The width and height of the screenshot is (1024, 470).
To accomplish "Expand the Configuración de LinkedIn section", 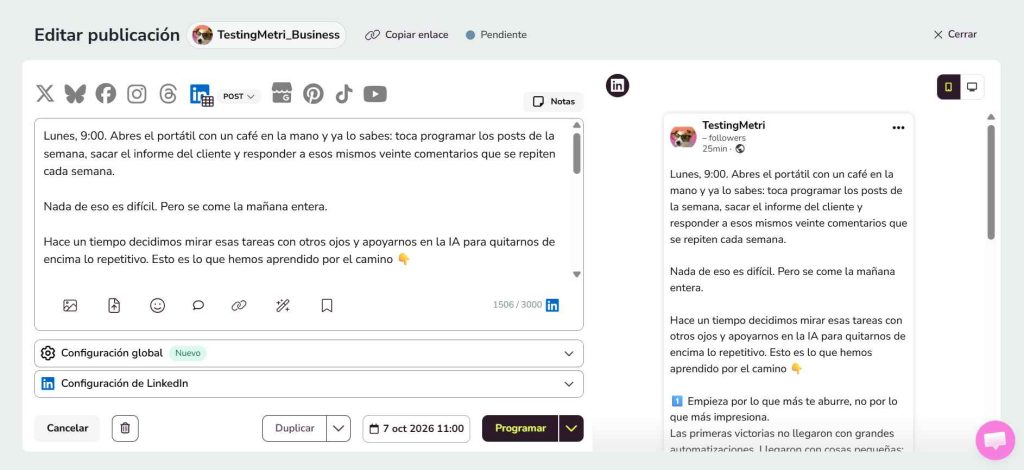I will click(x=309, y=384).
